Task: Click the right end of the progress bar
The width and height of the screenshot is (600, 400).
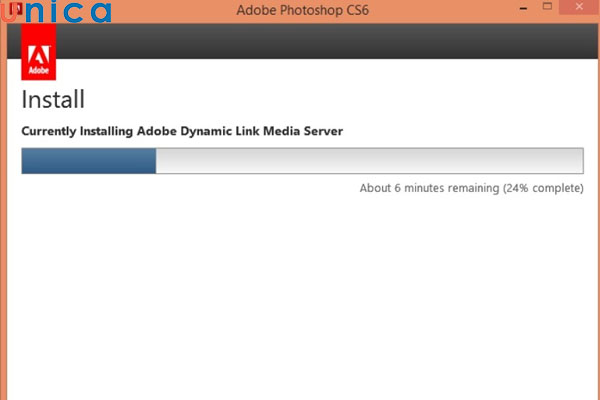Action: (x=579, y=161)
